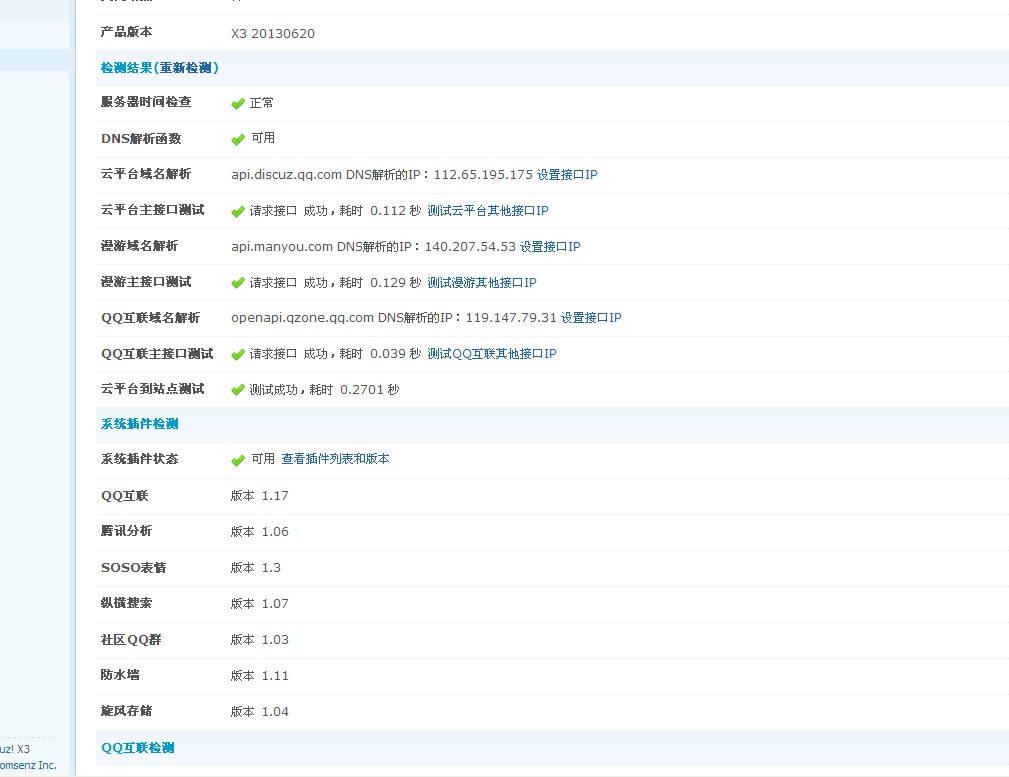1009x777 pixels.
Task: Select the SOSO表情 plugin label
Action: pyautogui.click(x=134, y=568)
